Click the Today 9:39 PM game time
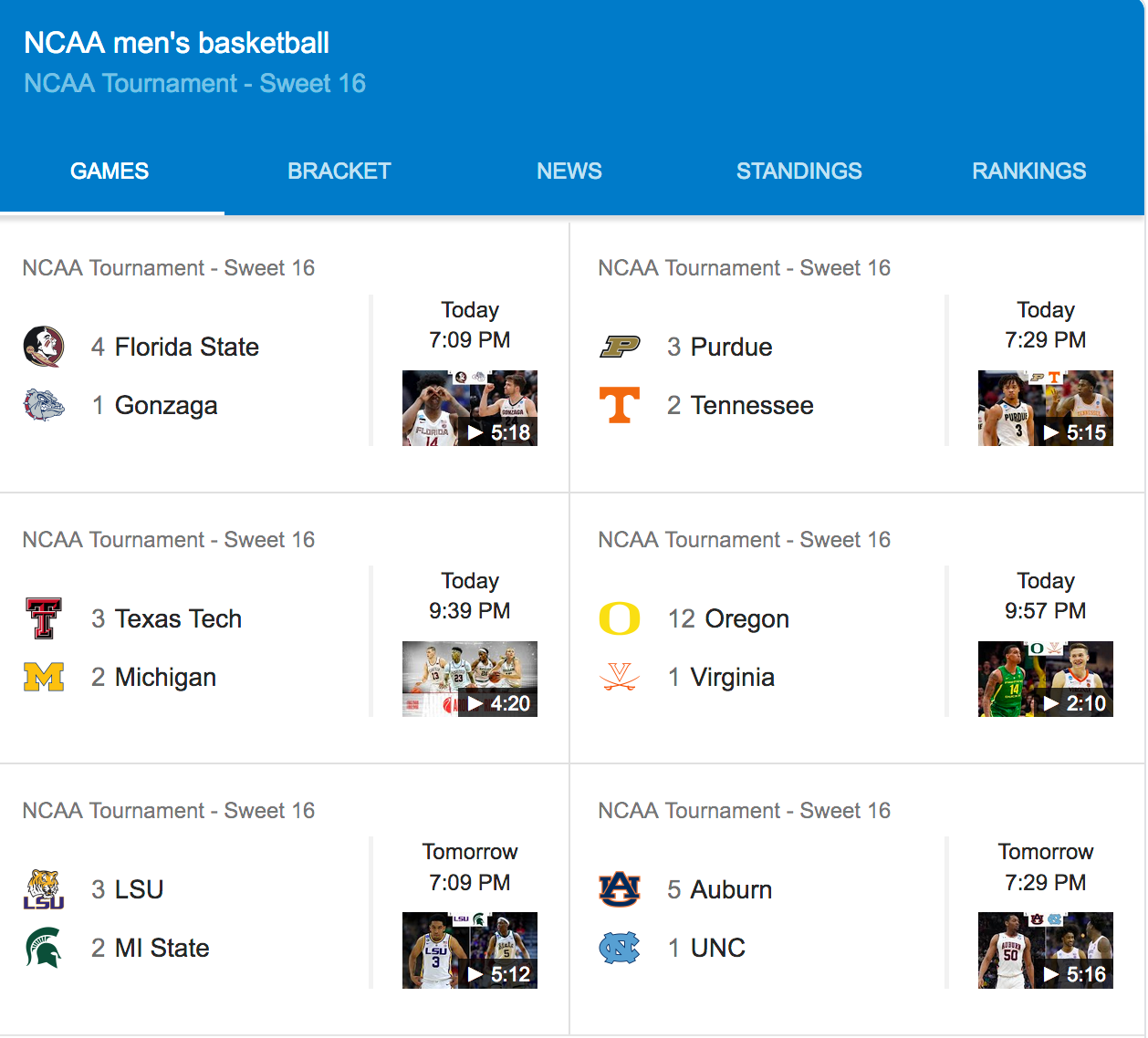Viewport: 1148px width, 1038px height. pyautogui.click(x=470, y=596)
